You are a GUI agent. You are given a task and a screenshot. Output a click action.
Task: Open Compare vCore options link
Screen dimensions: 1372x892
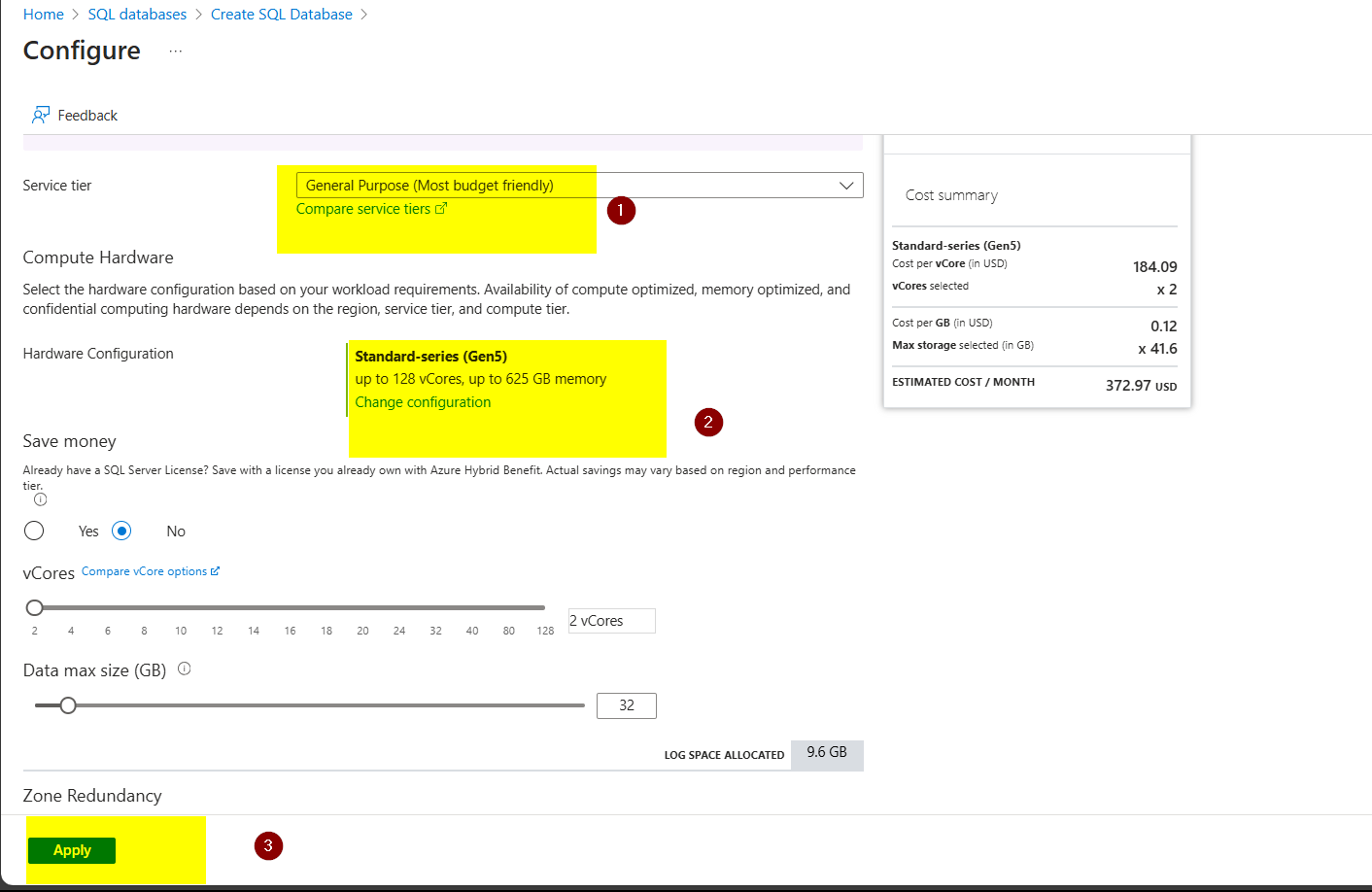click(x=144, y=570)
